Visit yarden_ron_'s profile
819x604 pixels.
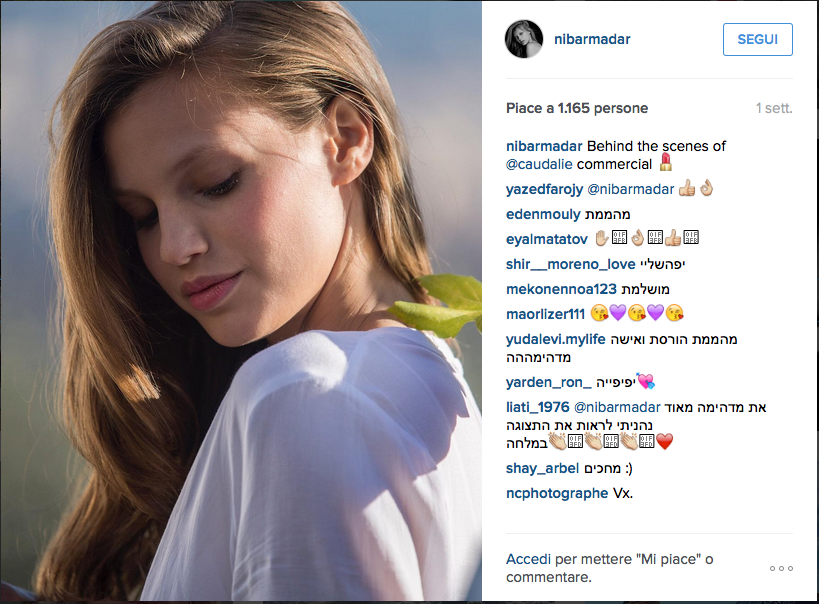pos(548,382)
